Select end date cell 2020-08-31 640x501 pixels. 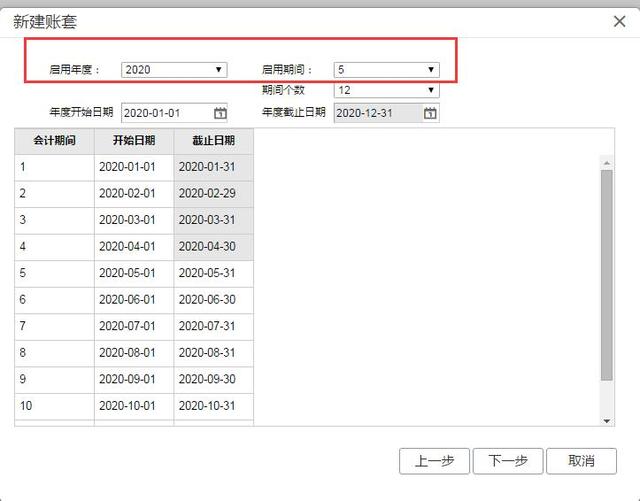[213, 353]
